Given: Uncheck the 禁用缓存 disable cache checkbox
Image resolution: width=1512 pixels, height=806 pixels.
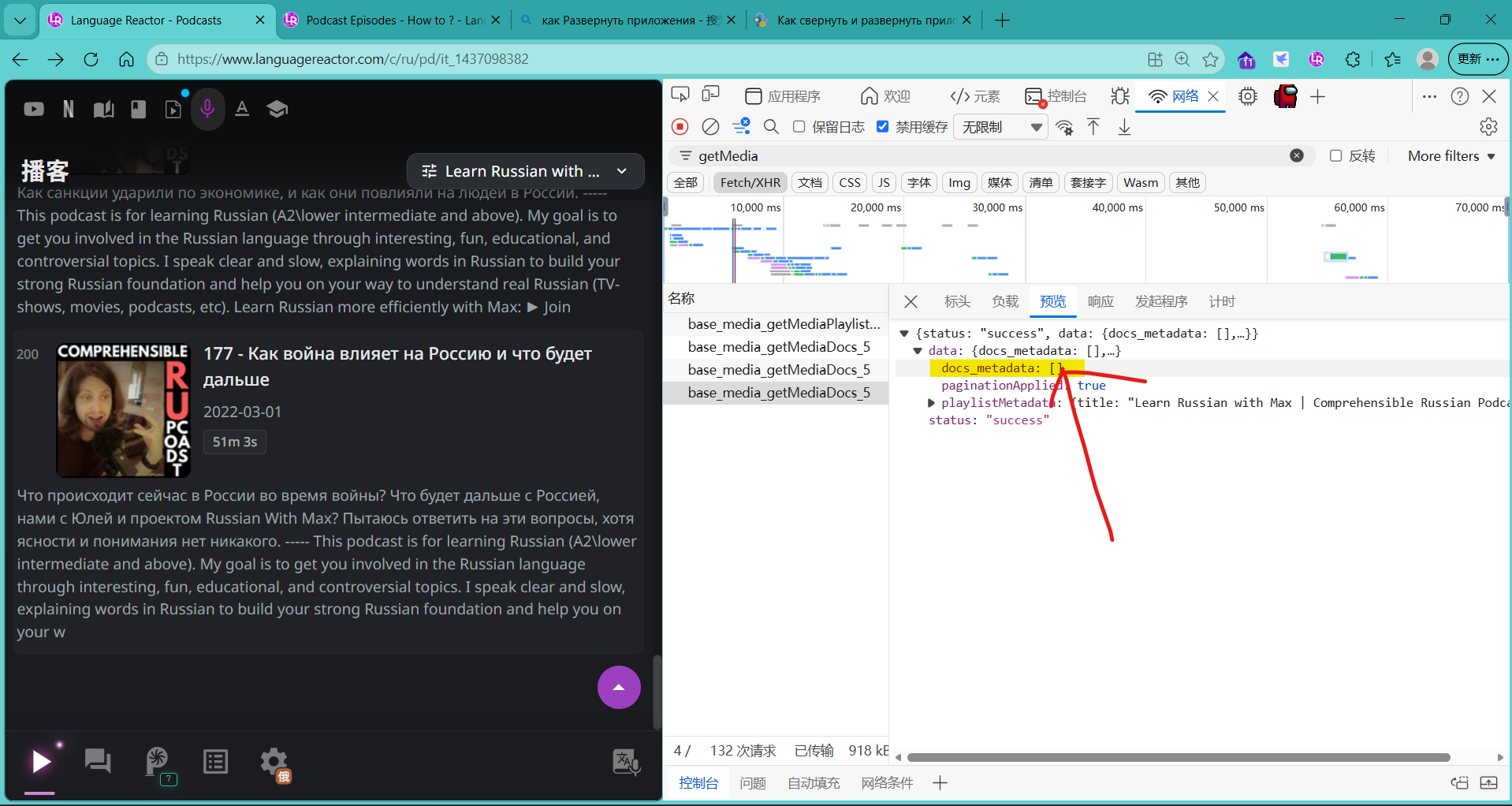Looking at the screenshot, I should click(883, 127).
